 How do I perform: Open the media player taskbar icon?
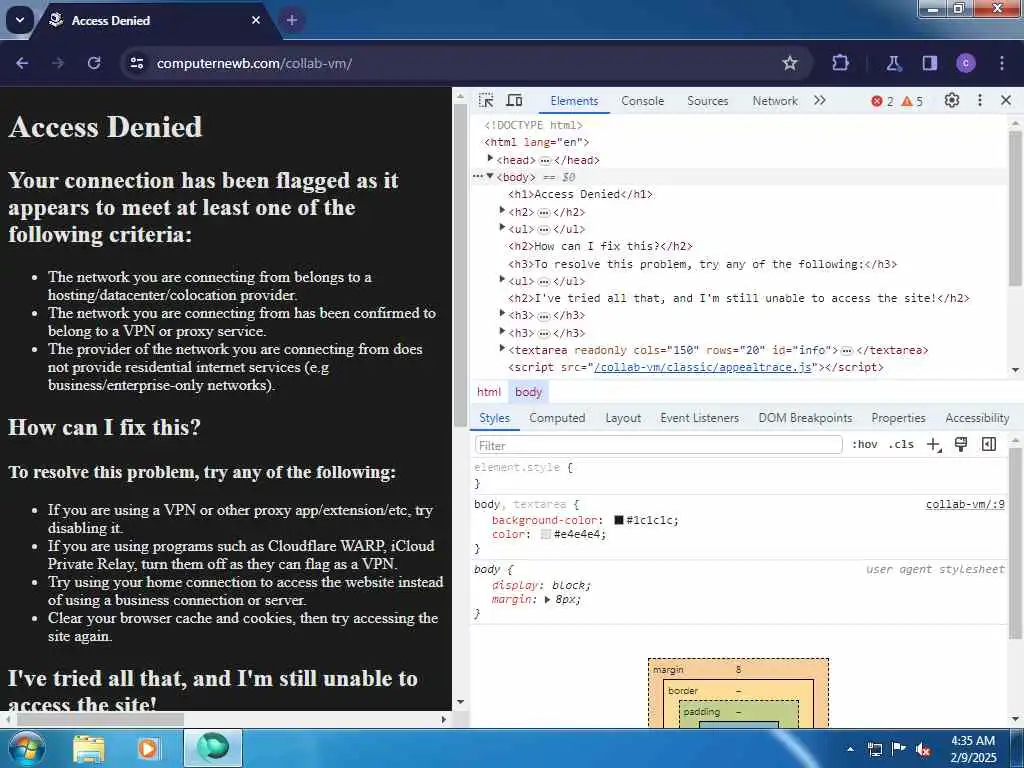[x=148, y=748]
